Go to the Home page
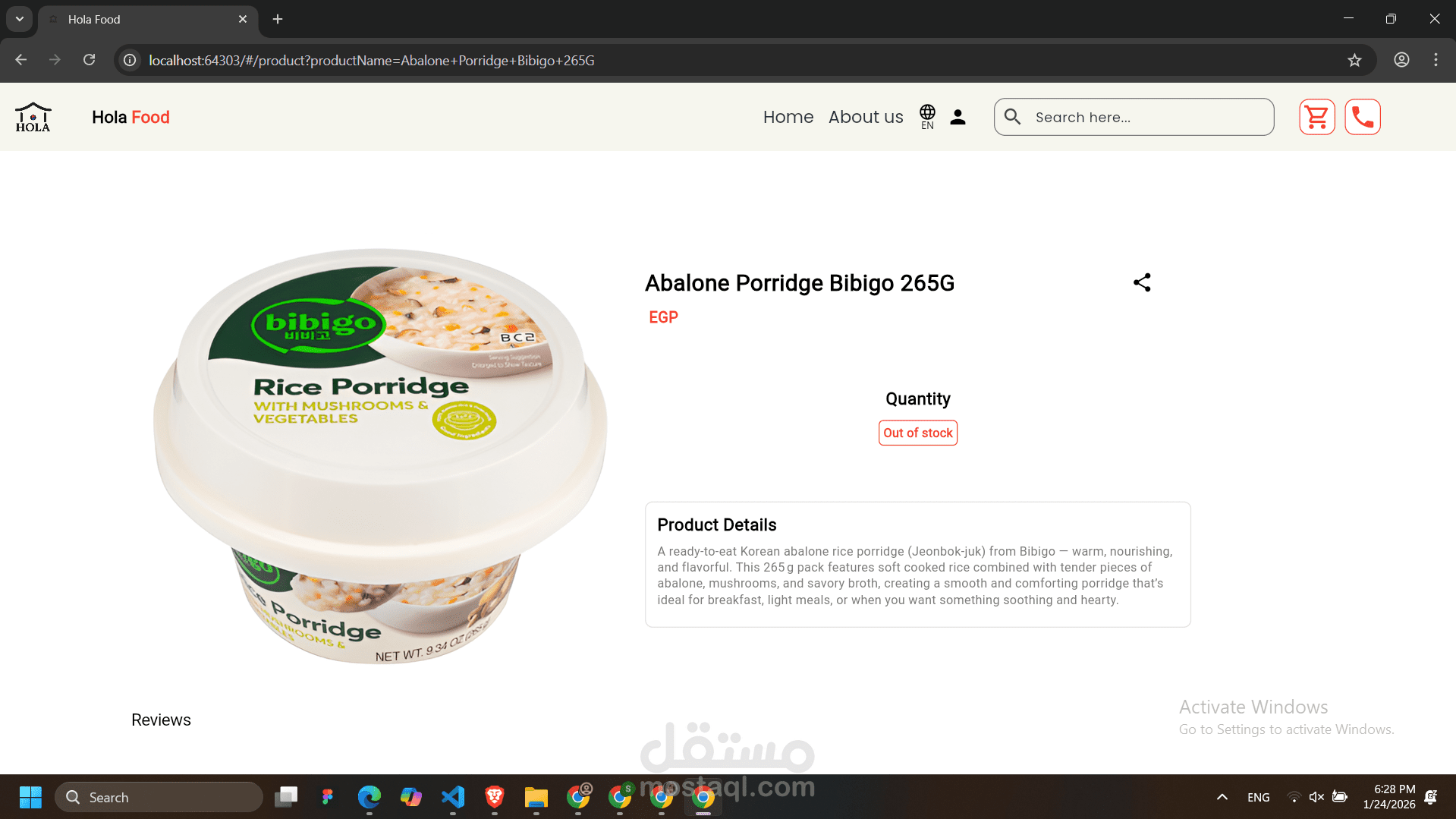1456x819 pixels. [x=788, y=117]
